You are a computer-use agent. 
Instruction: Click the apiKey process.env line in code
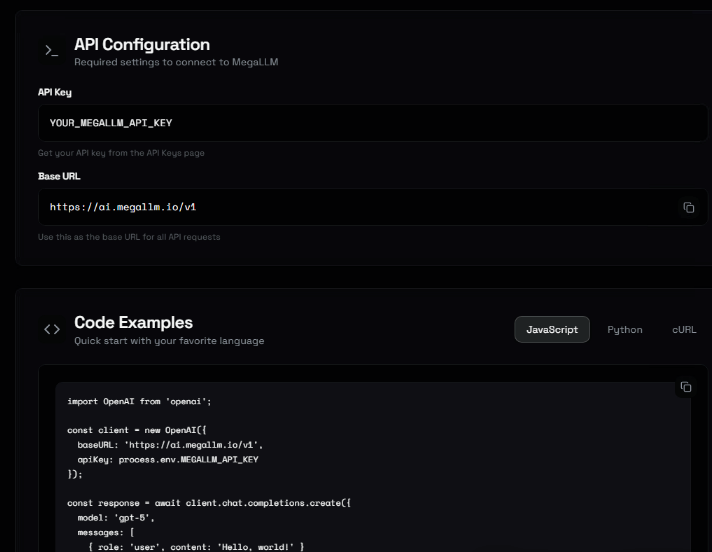point(168,459)
